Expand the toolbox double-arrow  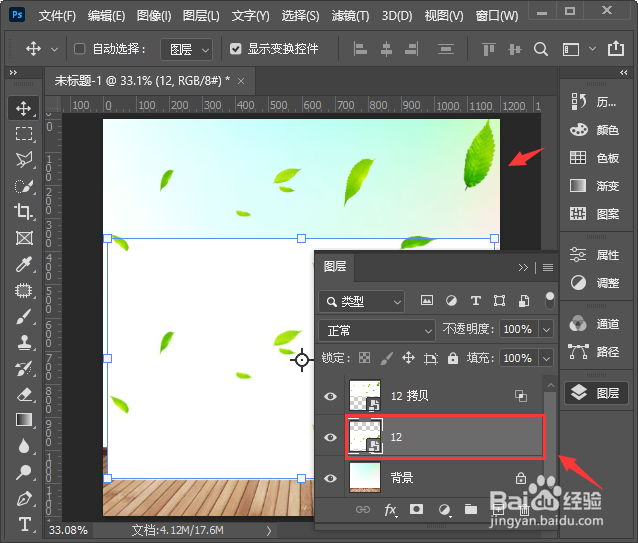tap(13, 72)
